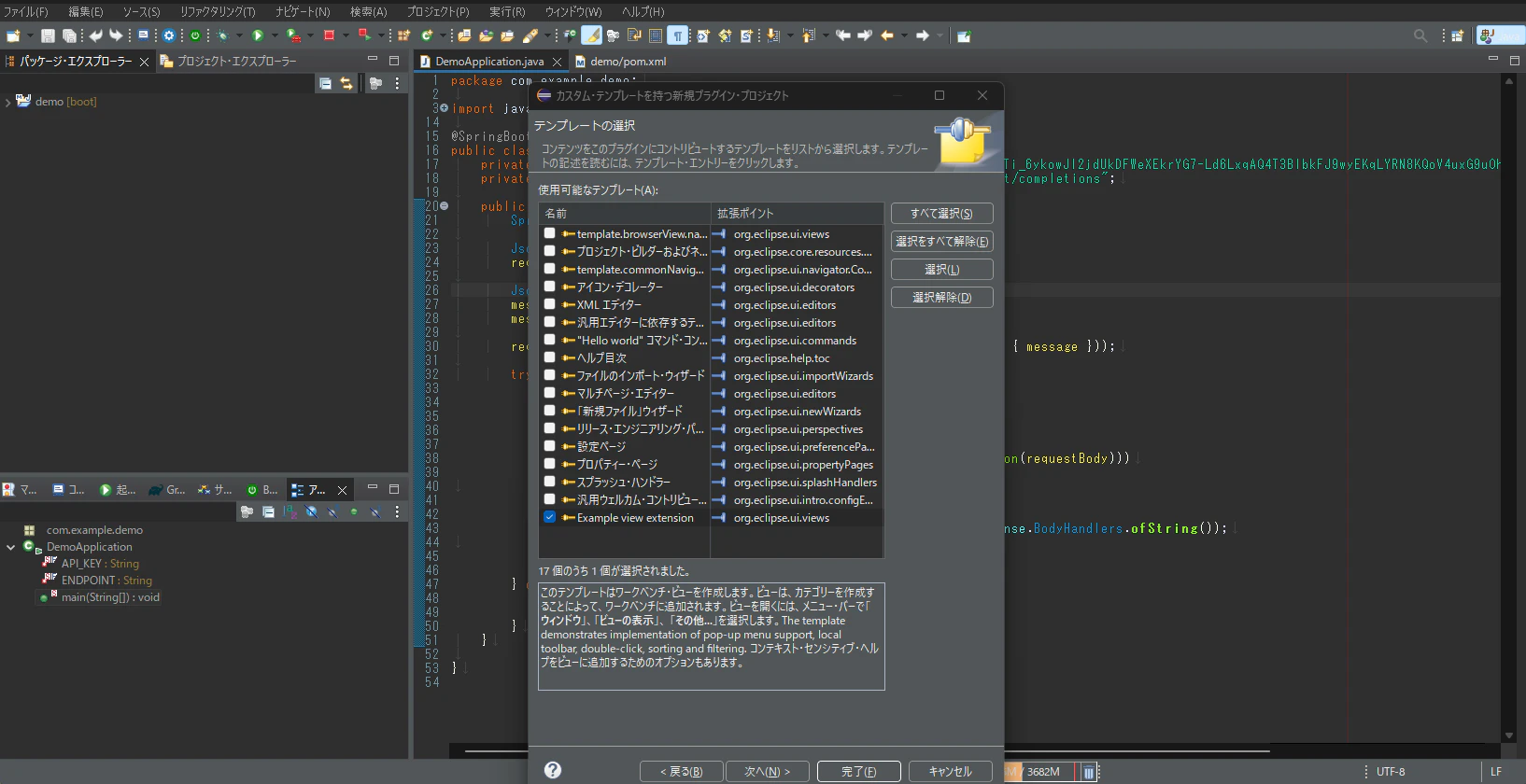Screen dimensions: 1526x784
Task: Open the New wizard dropdown arrow
Action: [x=30, y=35]
